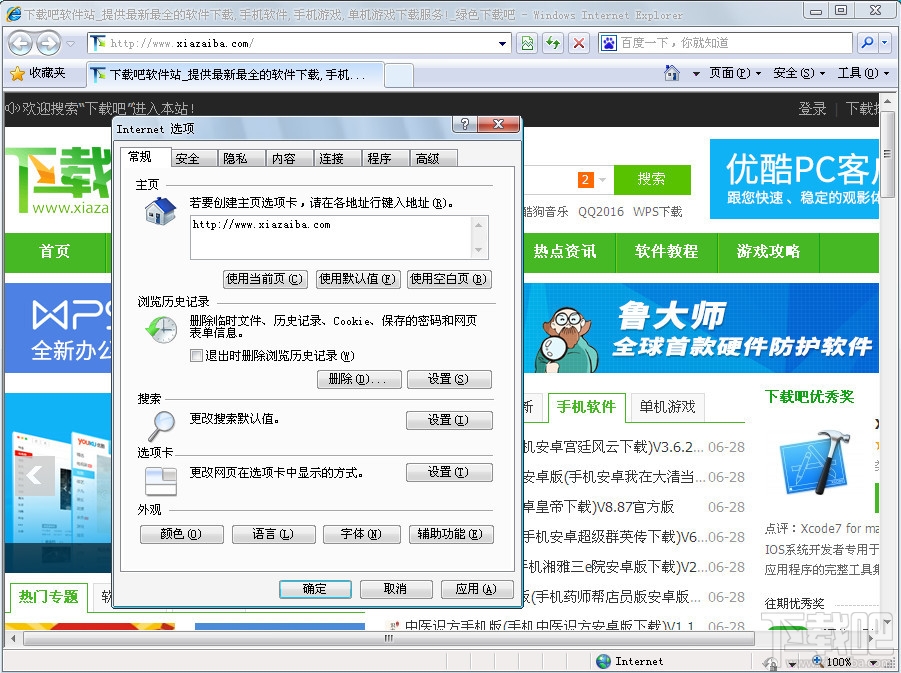Image resolution: width=901 pixels, height=673 pixels.
Task: Refresh the current page
Action: [551, 43]
